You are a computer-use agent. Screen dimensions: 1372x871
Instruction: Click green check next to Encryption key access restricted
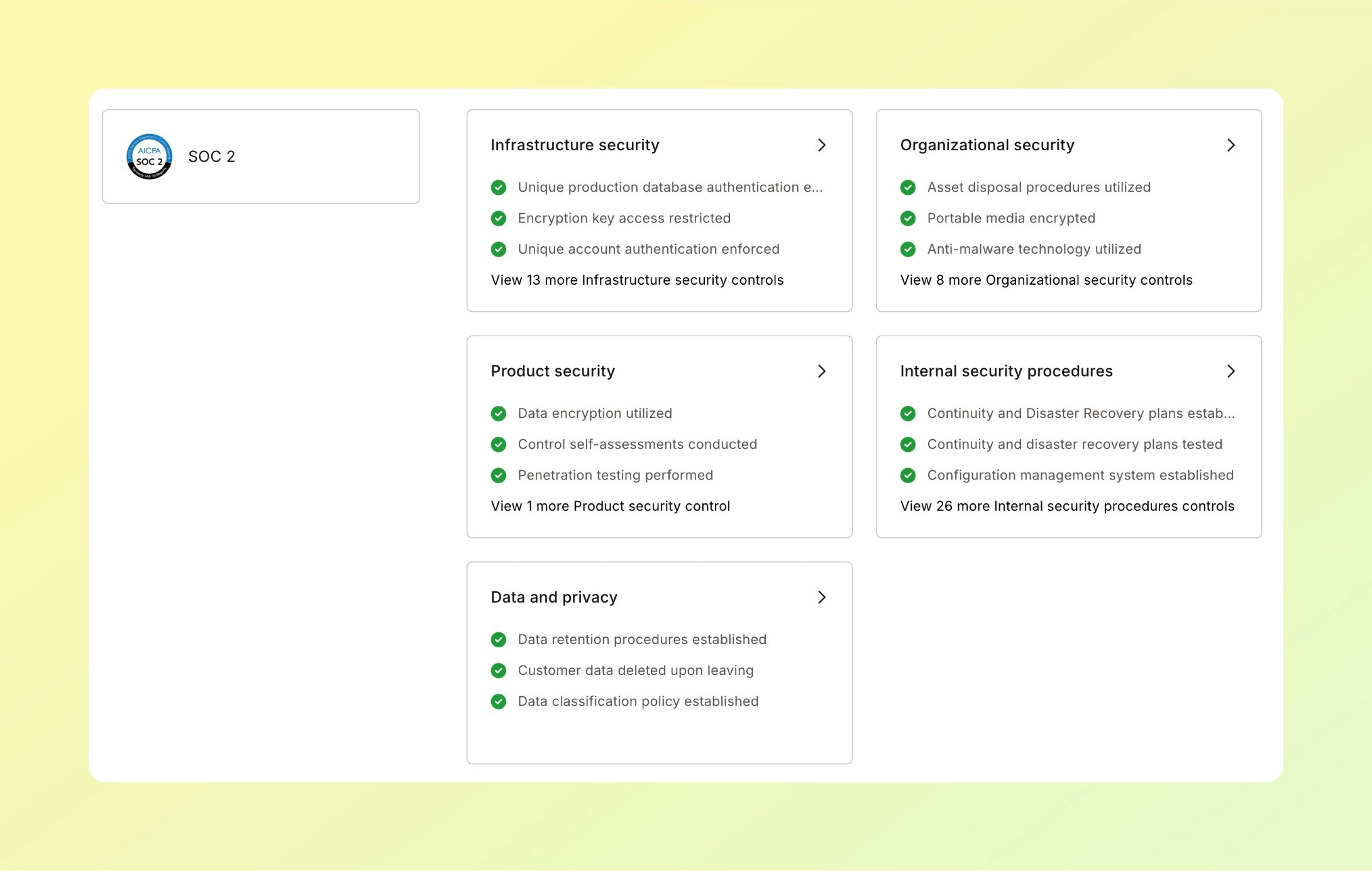pos(499,218)
